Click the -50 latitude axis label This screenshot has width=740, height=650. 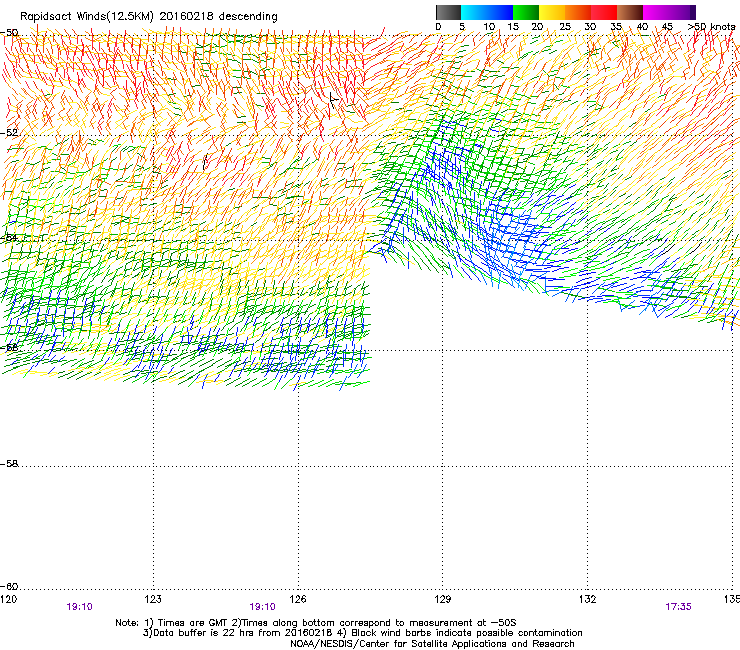(x=9, y=33)
